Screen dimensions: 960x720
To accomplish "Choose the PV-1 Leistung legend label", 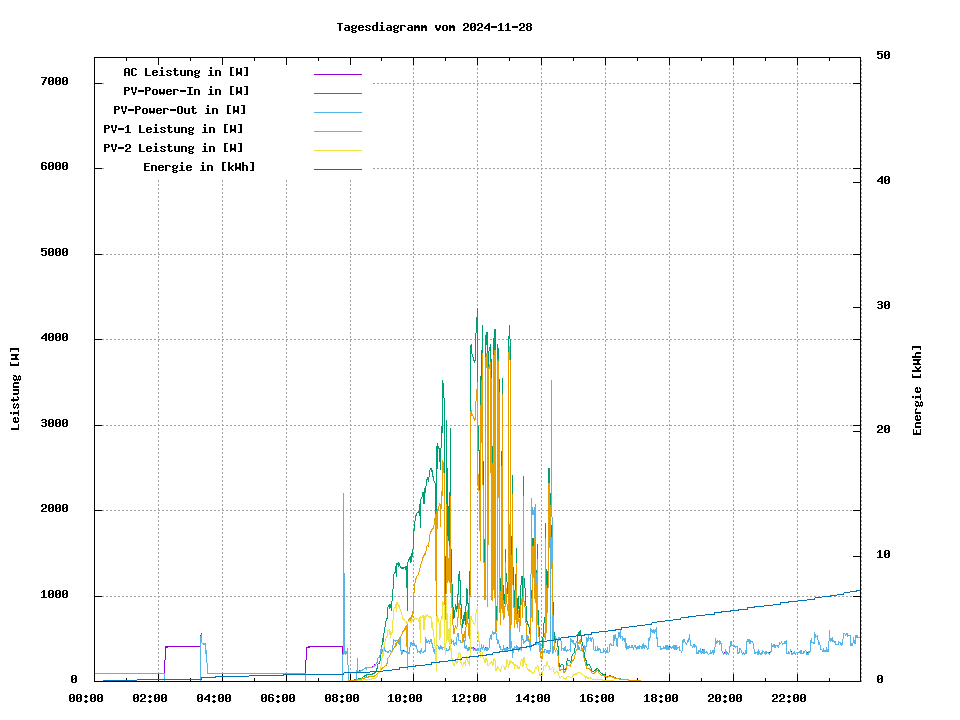I will coord(173,129).
